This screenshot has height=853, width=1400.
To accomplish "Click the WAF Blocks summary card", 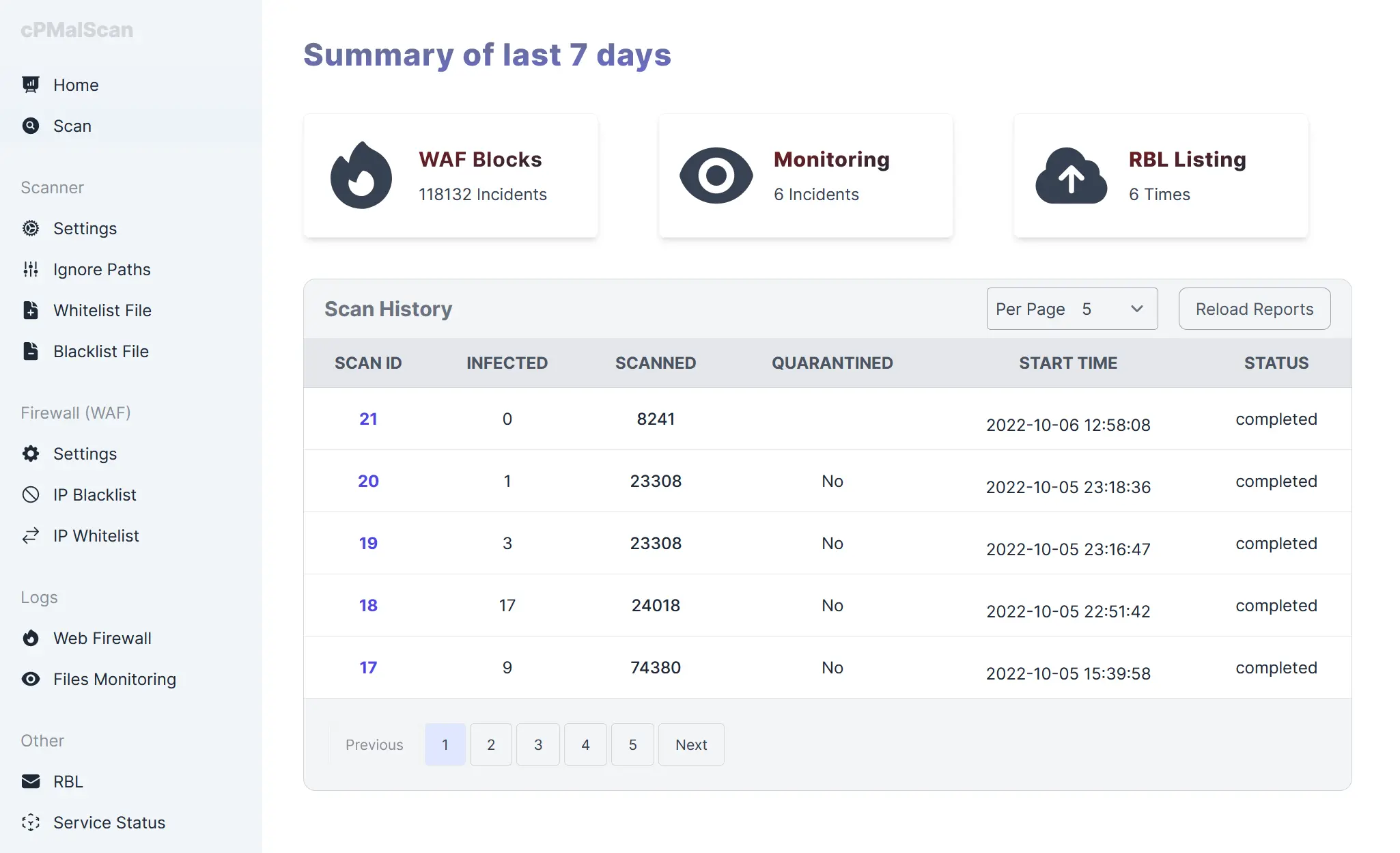I will [x=451, y=176].
